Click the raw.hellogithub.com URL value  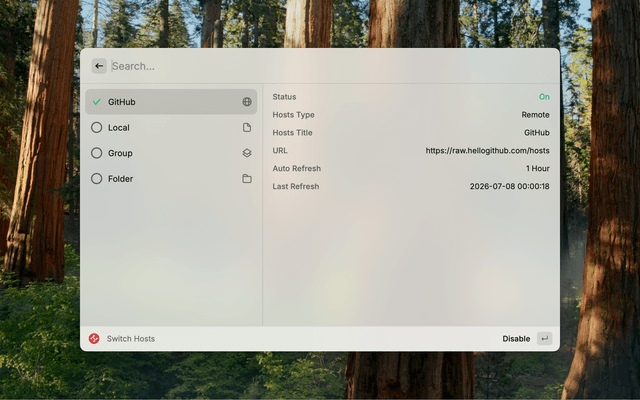(487, 151)
